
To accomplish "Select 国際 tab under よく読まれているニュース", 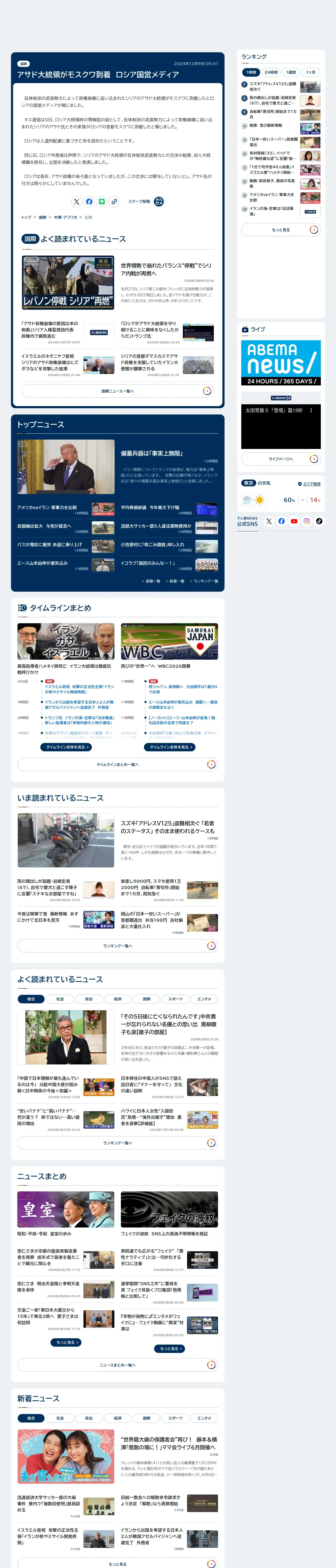I will (x=146, y=999).
